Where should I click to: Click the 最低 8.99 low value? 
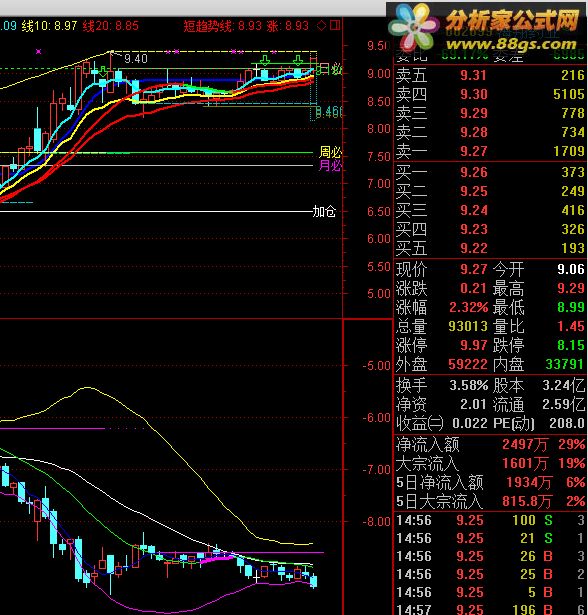[571, 307]
